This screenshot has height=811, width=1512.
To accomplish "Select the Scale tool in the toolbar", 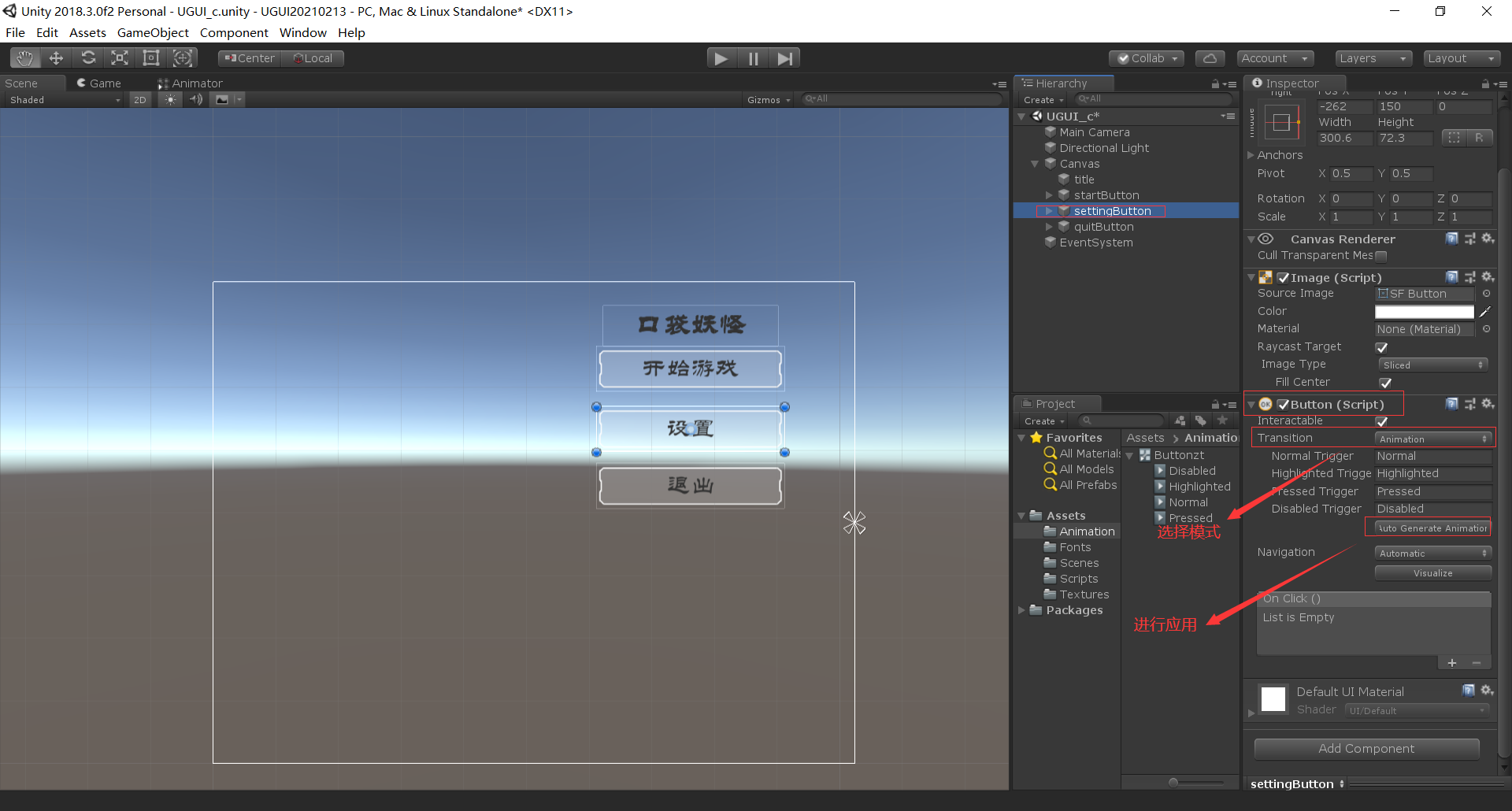I will pyautogui.click(x=119, y=57).
